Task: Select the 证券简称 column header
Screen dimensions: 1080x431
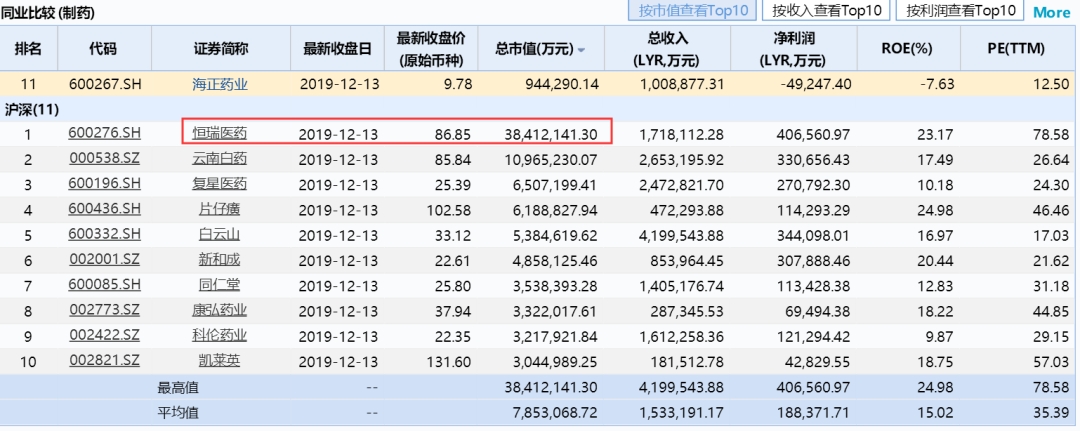Action: click(220, 49)
